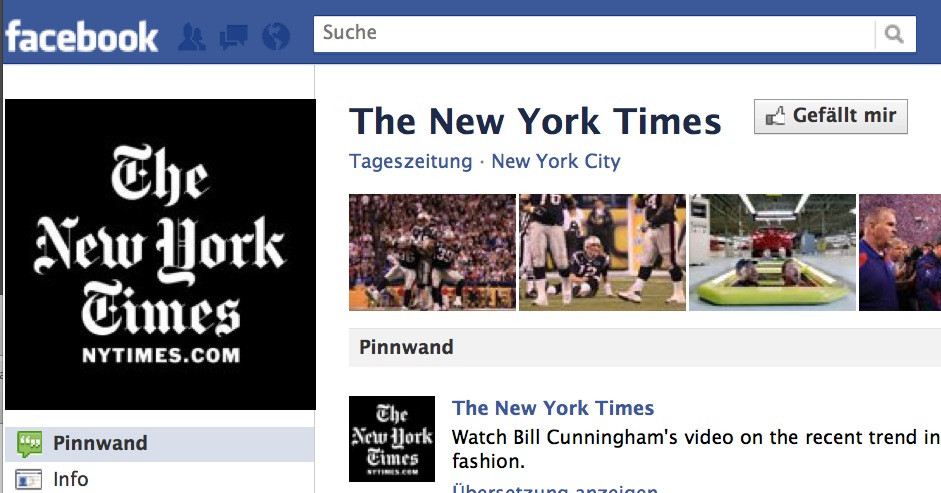Image resolution: width=941 pixels, height=493 pixels.
Task: Open the Tageszeitung category link
Action: (x=410, y=162)
